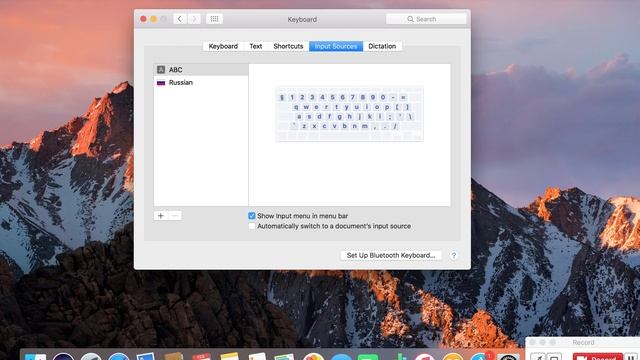Image resolution: width=640 pixels, height=360 pixels.
Task: Toggle Show Input menu in menu bar
Action: coord(252,216)
